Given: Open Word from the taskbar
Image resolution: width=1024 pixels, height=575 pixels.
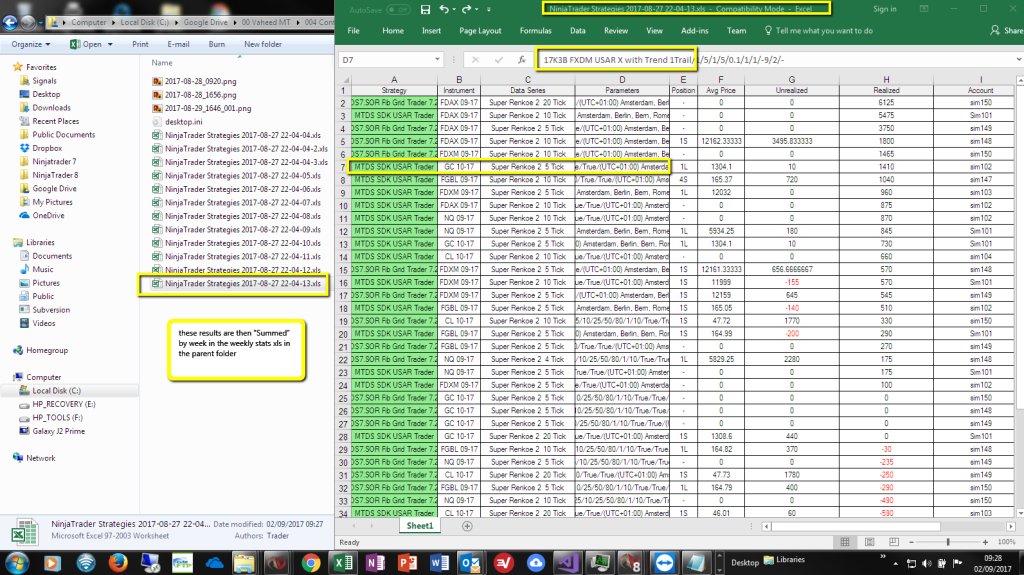Looking at the screenshot, I should 440,562.
